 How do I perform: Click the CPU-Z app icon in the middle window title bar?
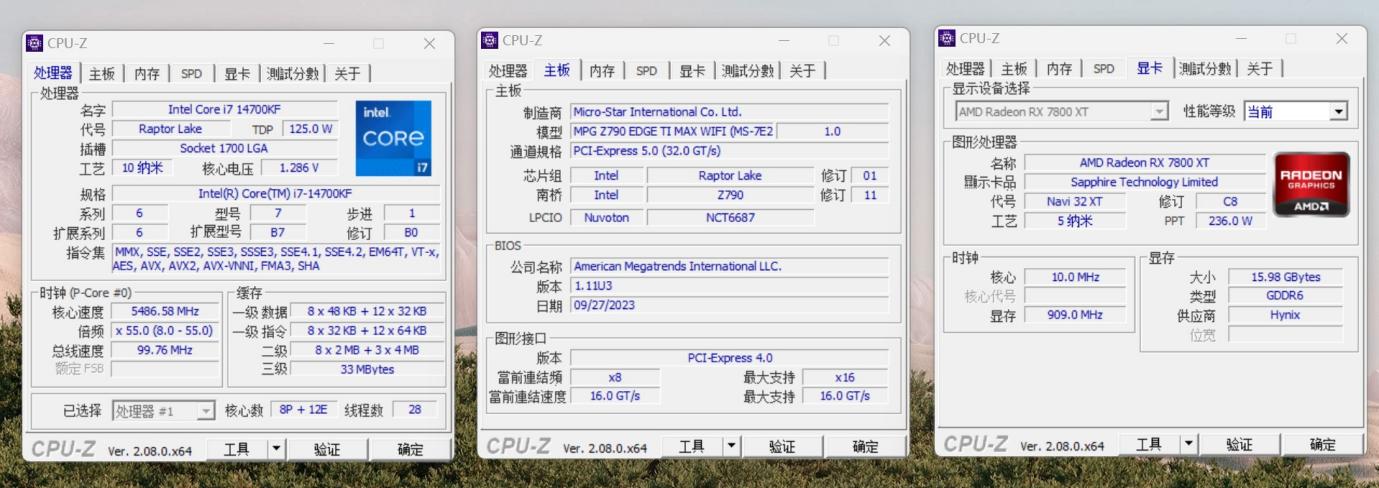point(490,40)
